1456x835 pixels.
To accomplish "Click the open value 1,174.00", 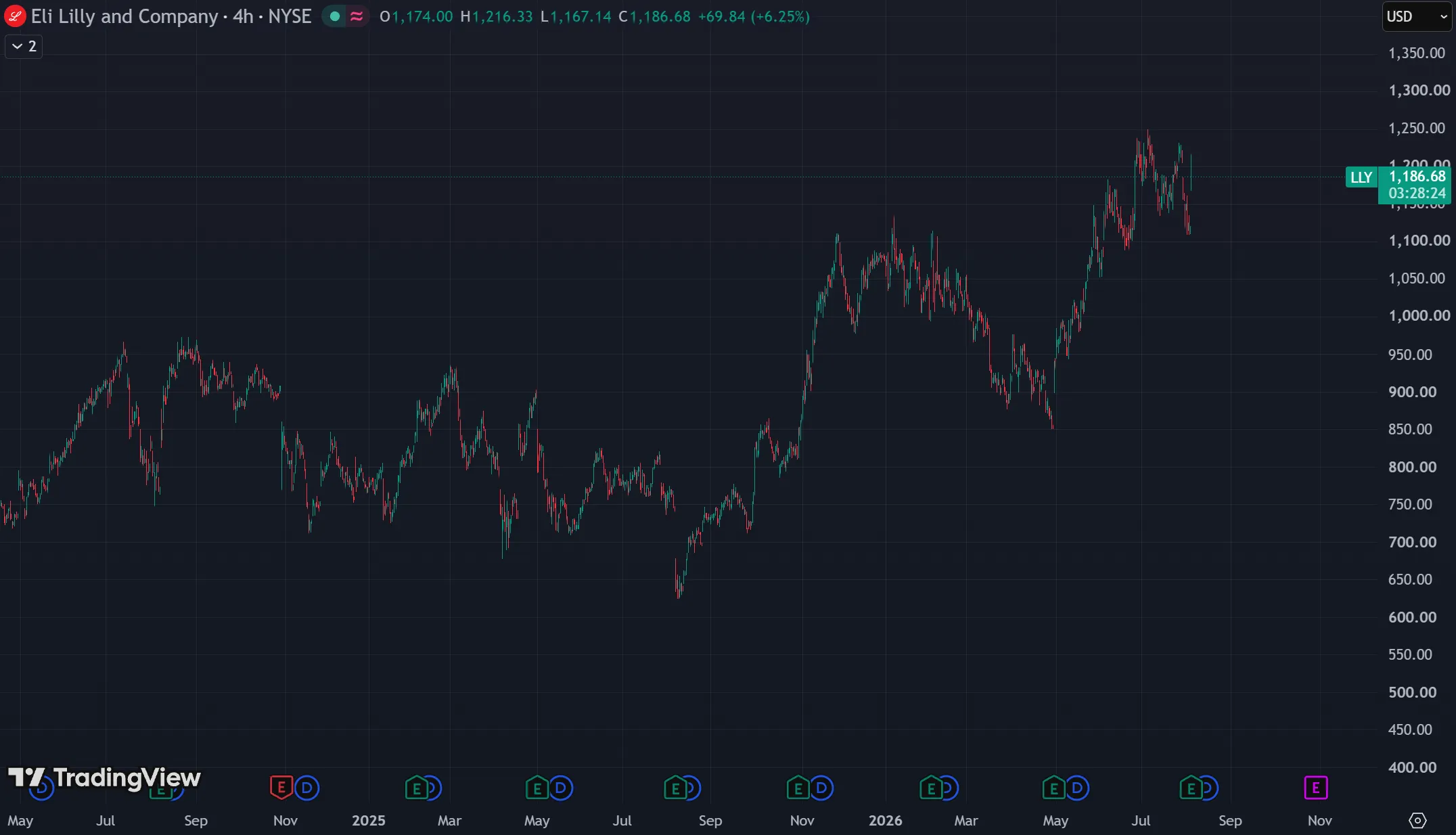I will pos(423,16).
